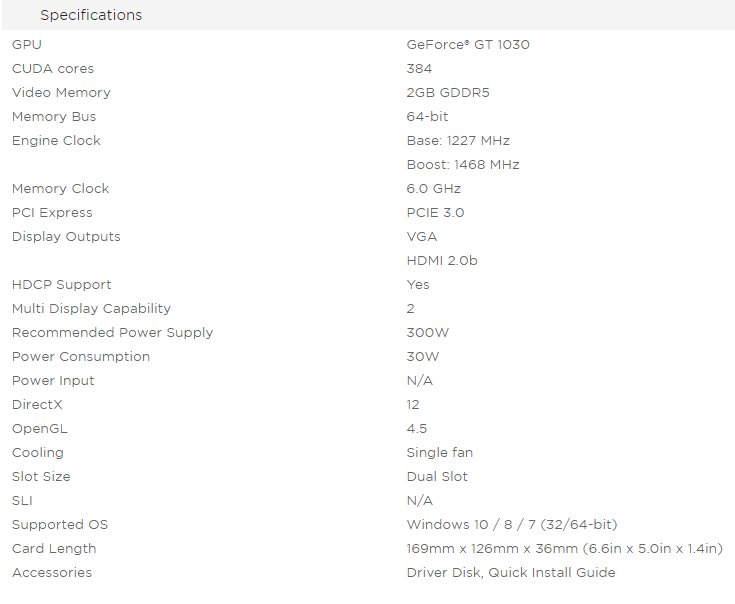Select the 30W power consumption value
Viewport: 735px width, 604px height.
[x=422, y=356]
